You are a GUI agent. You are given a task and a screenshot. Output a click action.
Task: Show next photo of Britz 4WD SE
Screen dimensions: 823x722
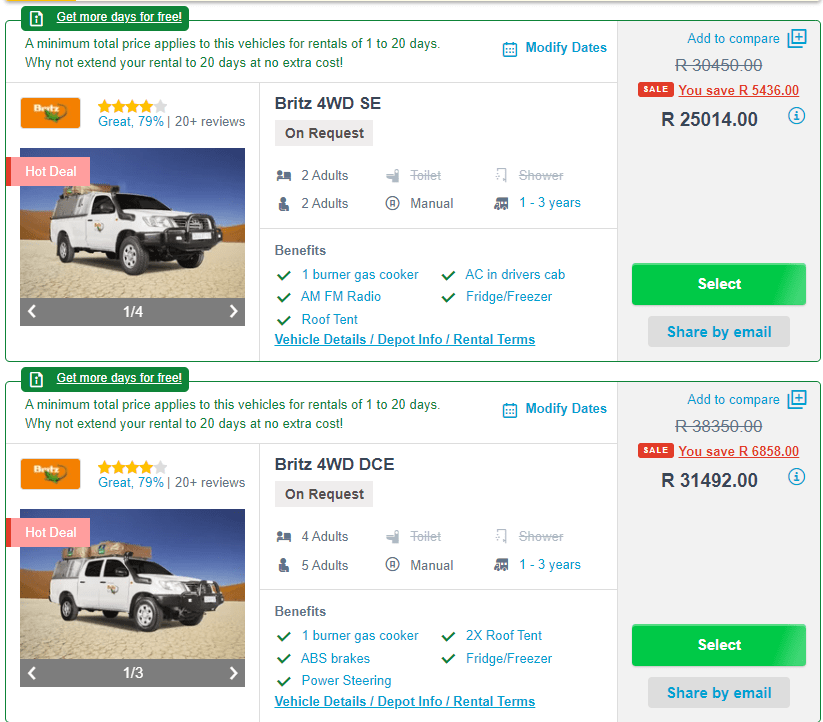point(233,312)
